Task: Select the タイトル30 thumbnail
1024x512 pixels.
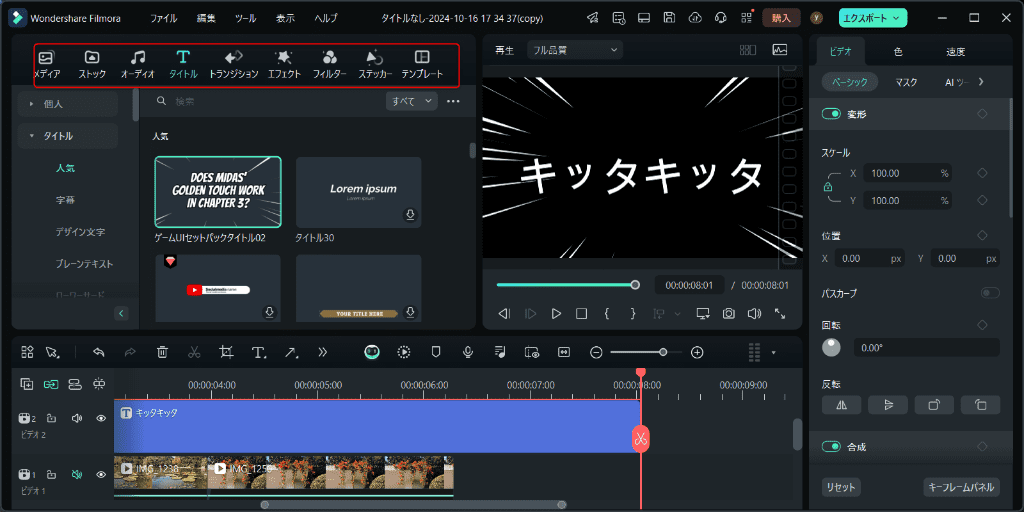Action: (359, 192)
